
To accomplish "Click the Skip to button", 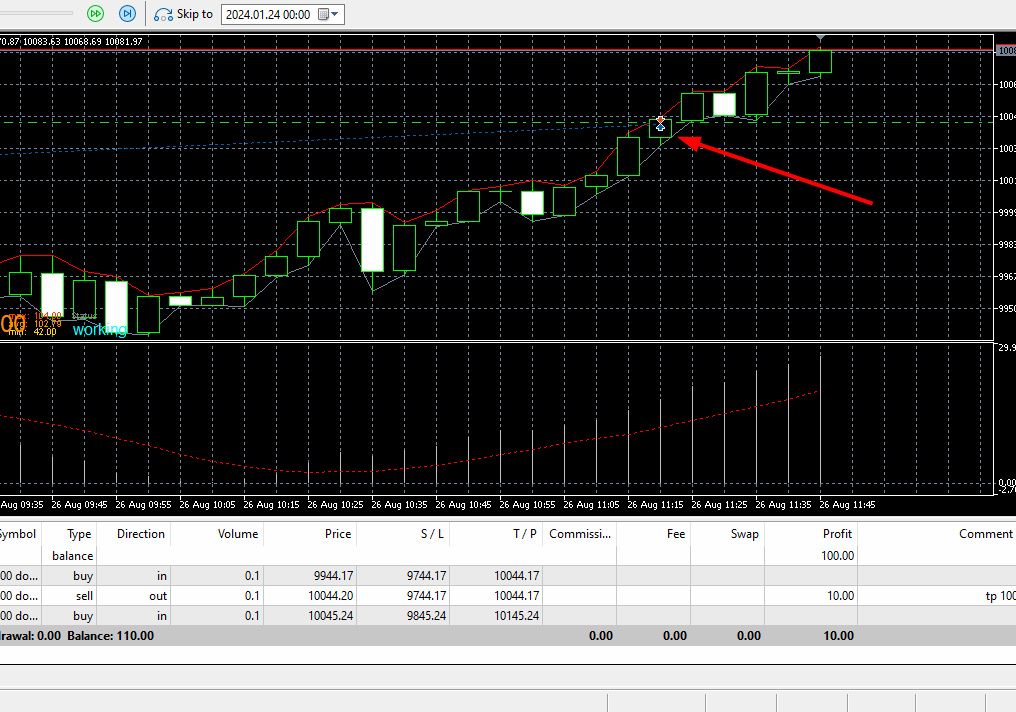I will point(183,14).
